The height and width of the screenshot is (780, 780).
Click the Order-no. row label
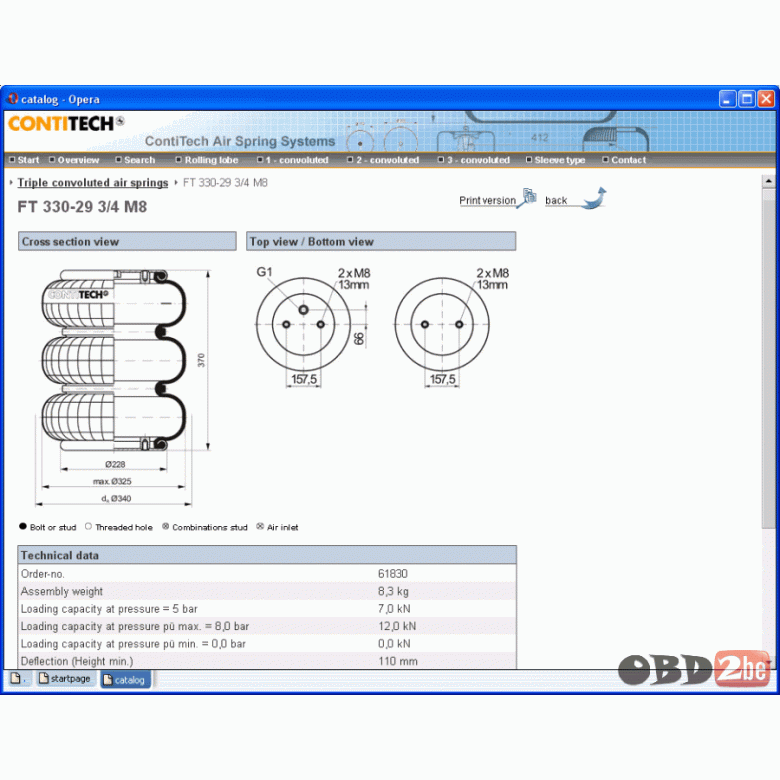43,574
